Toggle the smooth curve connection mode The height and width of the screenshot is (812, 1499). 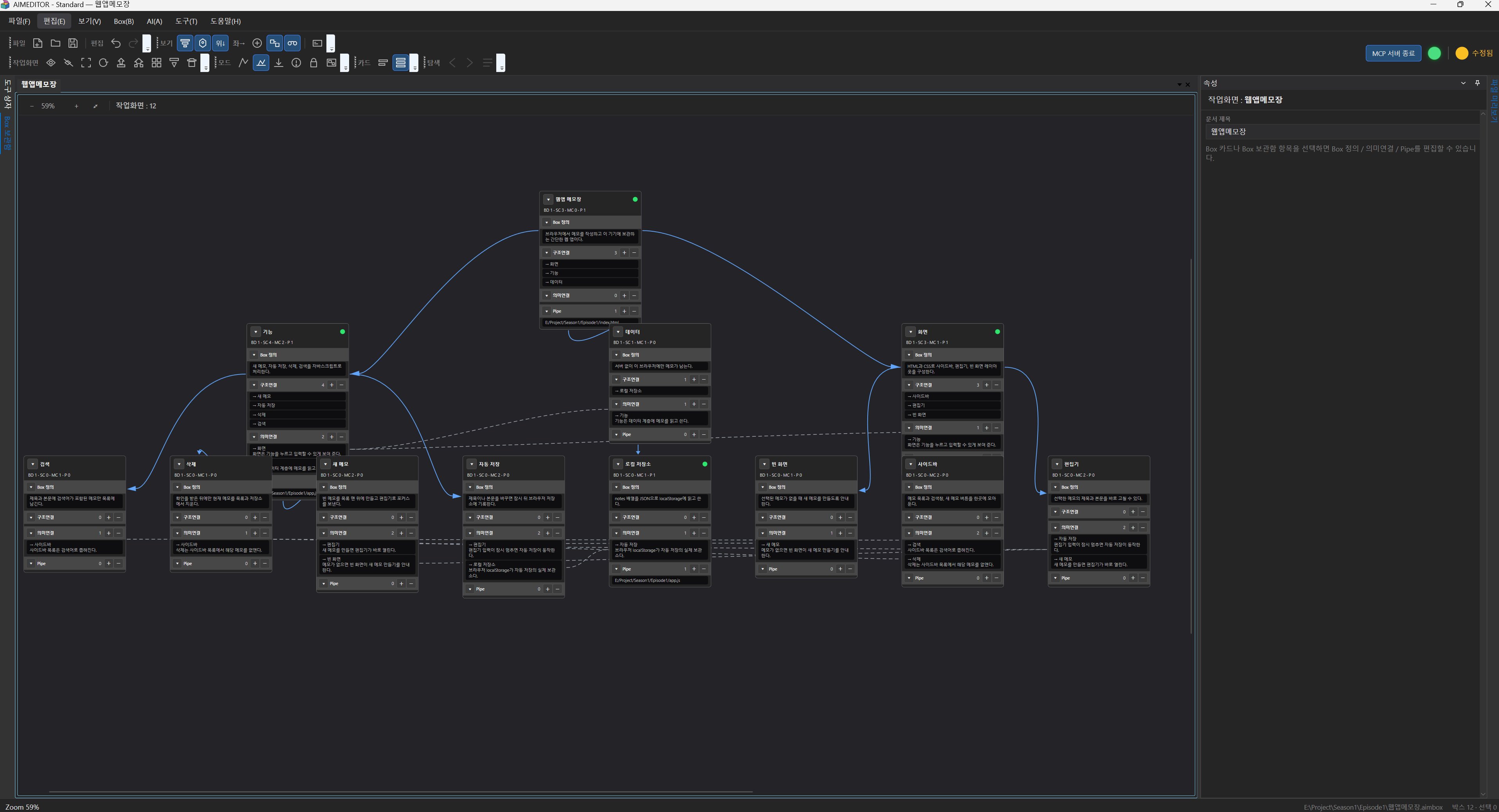coord(261,63)
